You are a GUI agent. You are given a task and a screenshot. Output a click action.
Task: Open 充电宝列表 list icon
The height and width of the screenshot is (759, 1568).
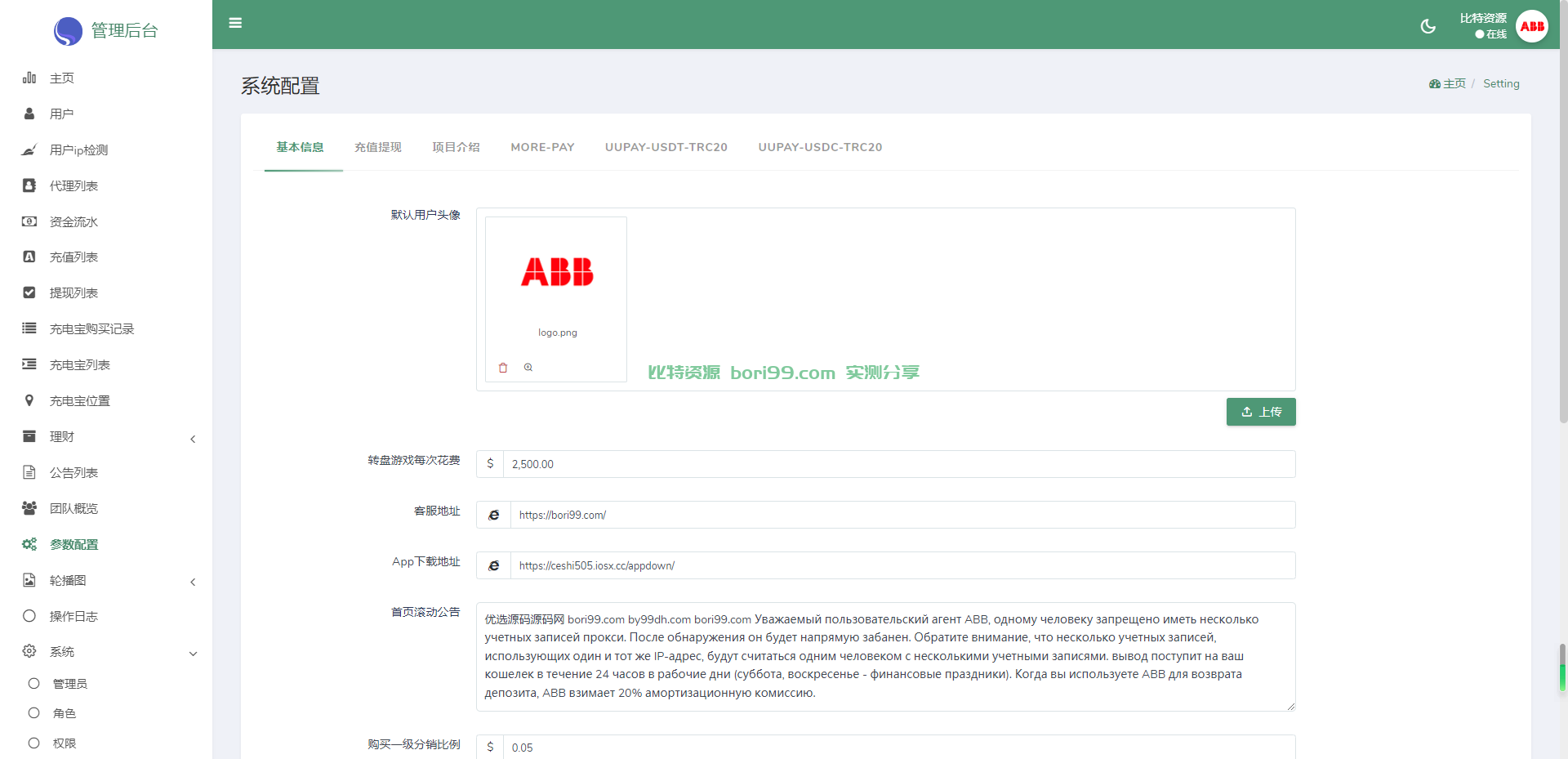[29, 364]
